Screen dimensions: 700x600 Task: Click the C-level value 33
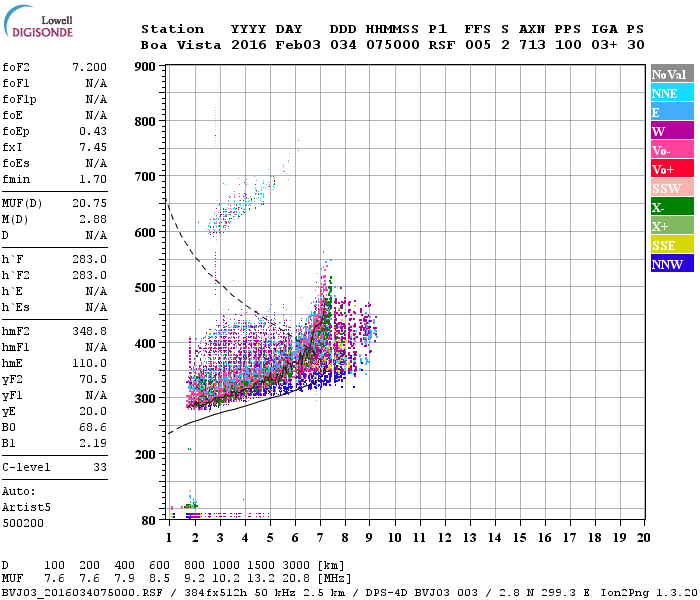(100, 467)
